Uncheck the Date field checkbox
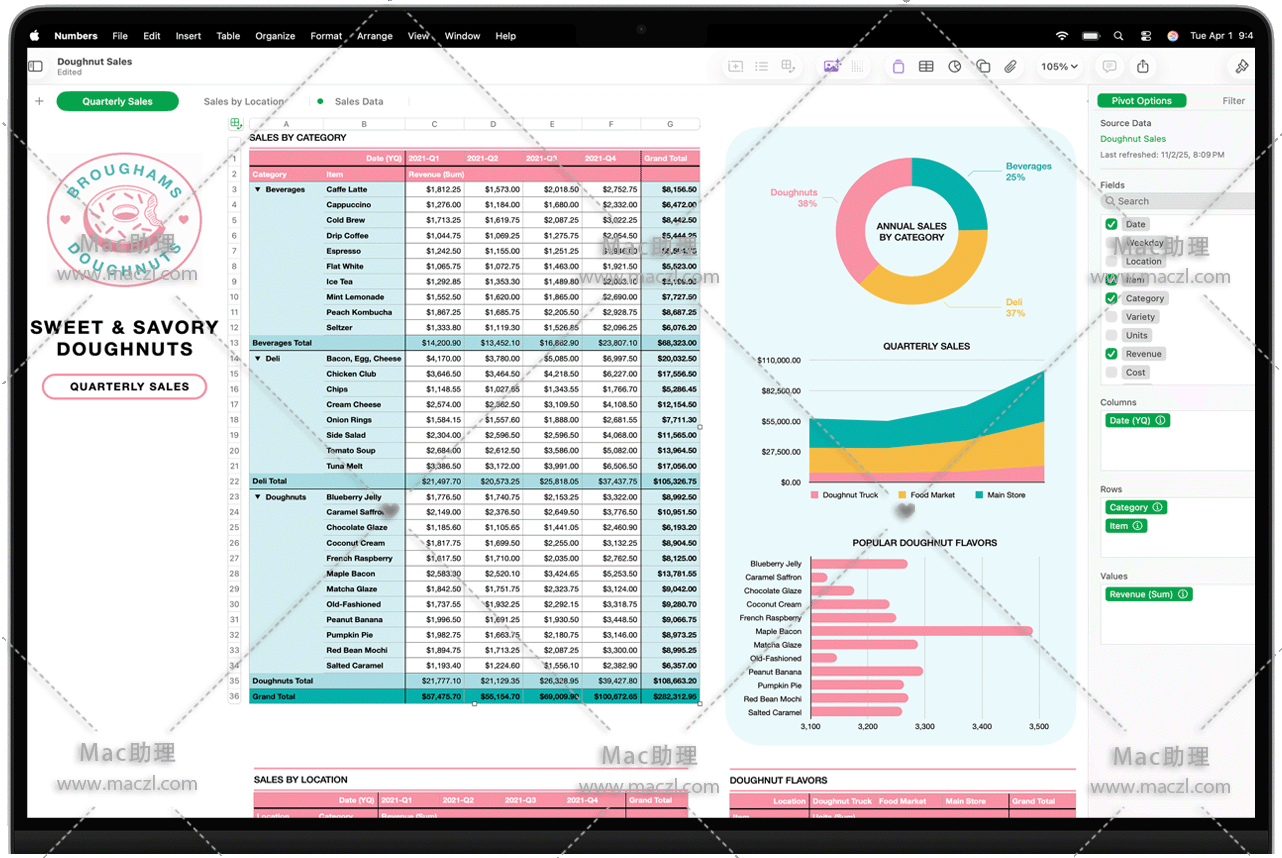The image size is (1282, 858). [x=1111, y=224]
